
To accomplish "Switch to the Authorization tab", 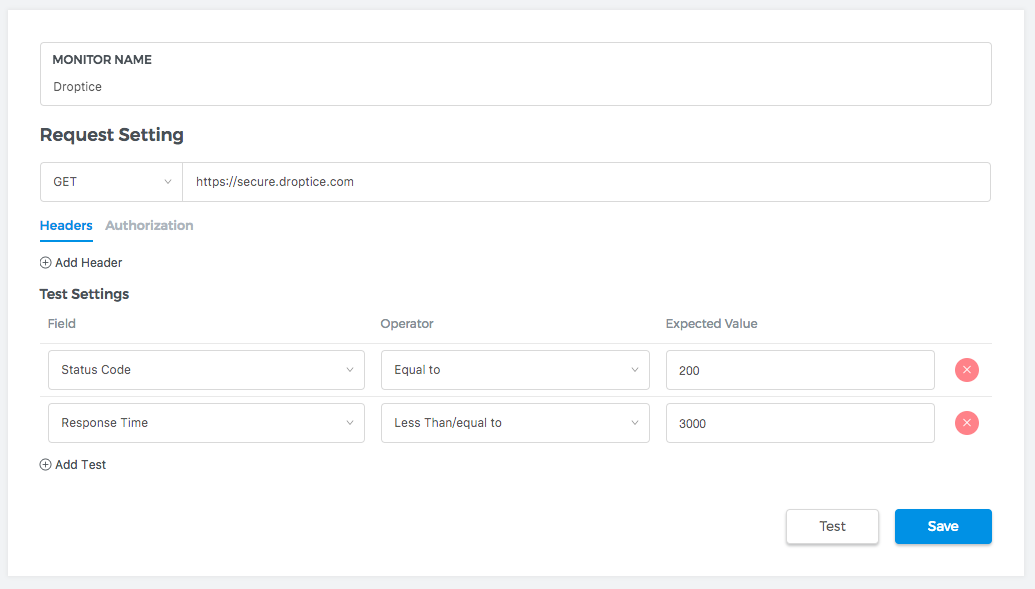I will tap(149, 226).
